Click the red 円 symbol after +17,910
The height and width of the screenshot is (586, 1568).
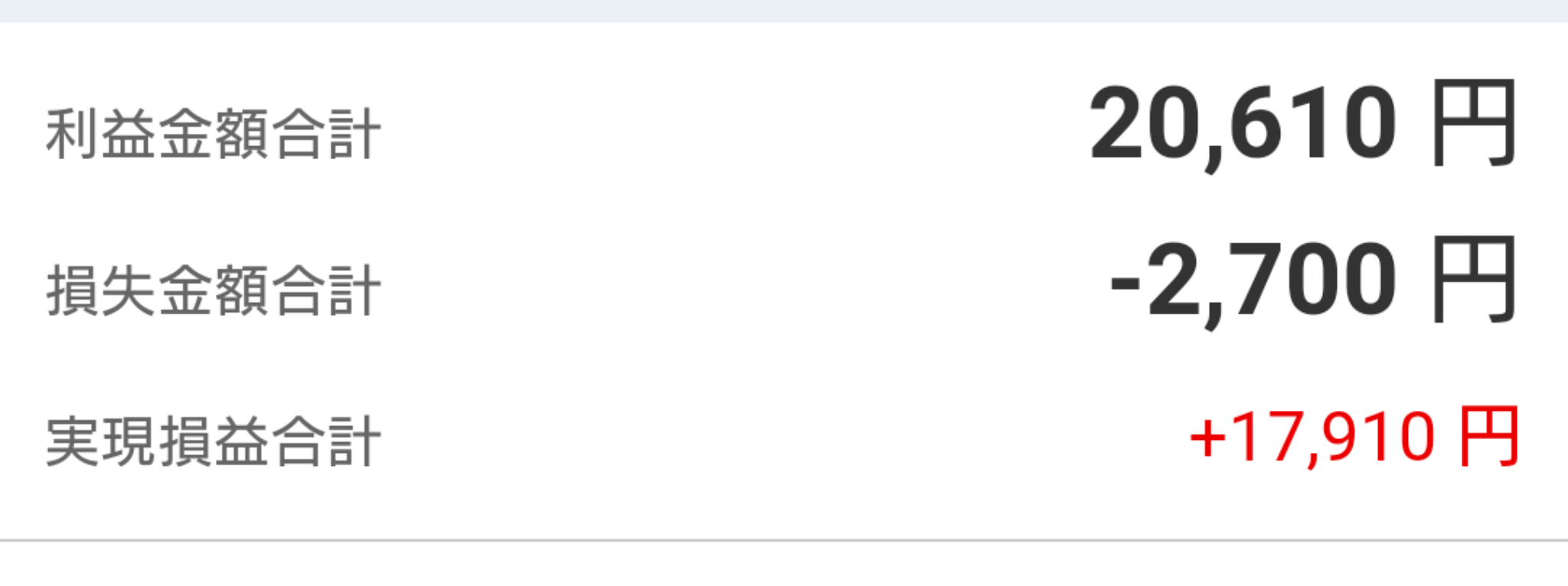[x=1489, y=436]
